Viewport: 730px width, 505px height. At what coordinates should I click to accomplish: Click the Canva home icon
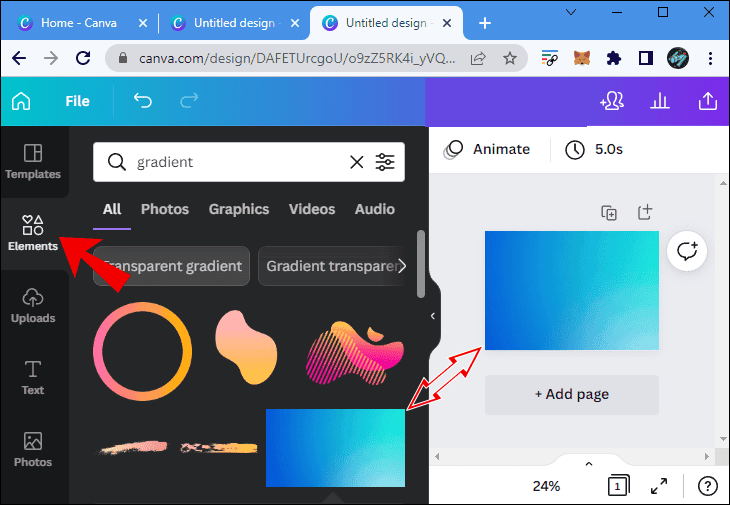[x=21, y=101]
